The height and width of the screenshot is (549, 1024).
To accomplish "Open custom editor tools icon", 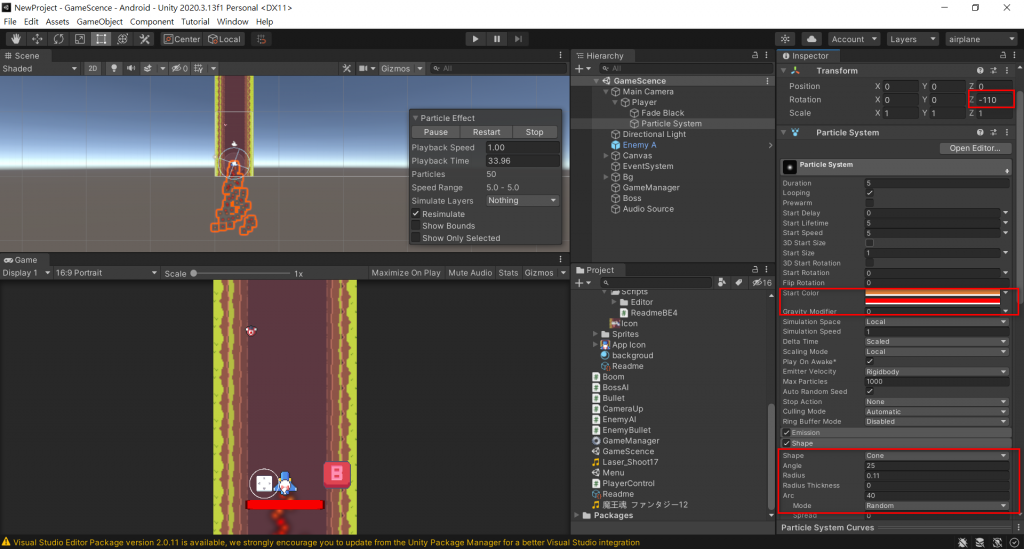I will pyautogui.click(x=144, y=39).
